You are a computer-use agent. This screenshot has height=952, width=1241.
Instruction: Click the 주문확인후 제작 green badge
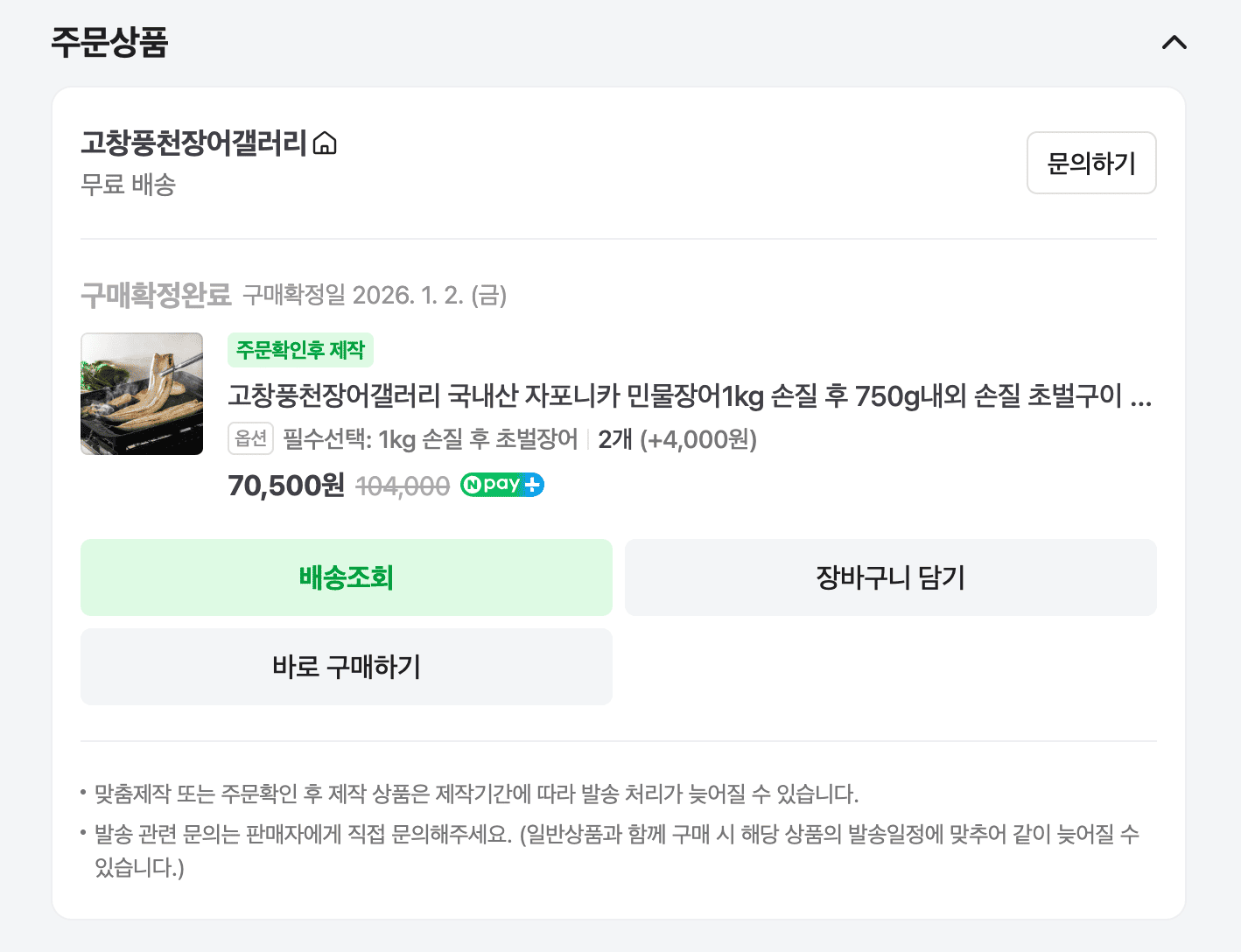(x=302, y=349)
